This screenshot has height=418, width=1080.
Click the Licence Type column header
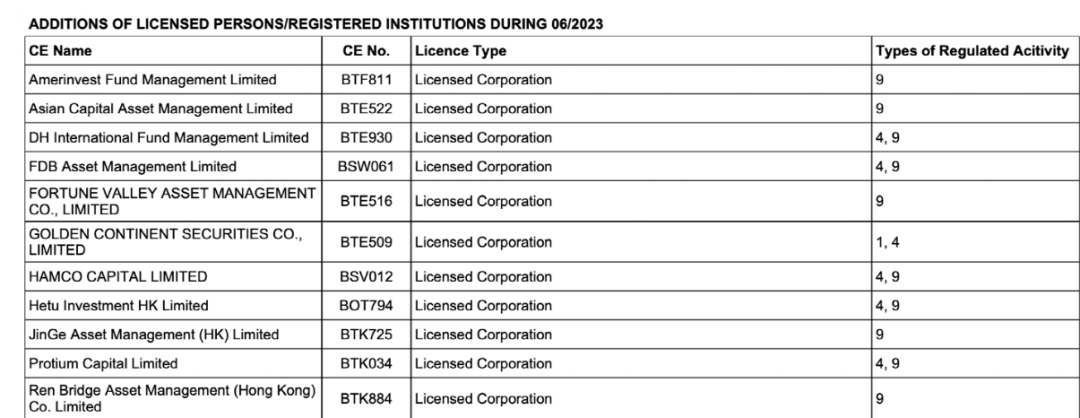[462, 51]
